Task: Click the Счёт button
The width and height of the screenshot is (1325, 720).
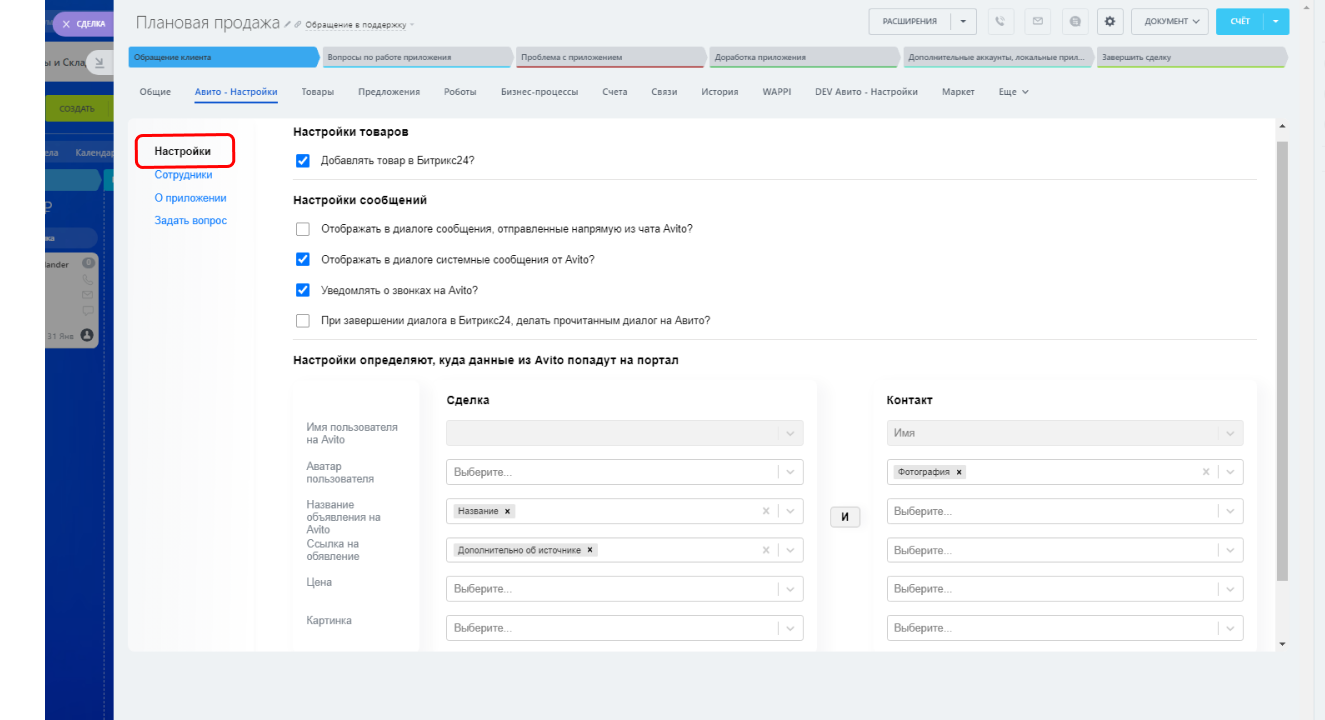Action: coord(1240,21)
